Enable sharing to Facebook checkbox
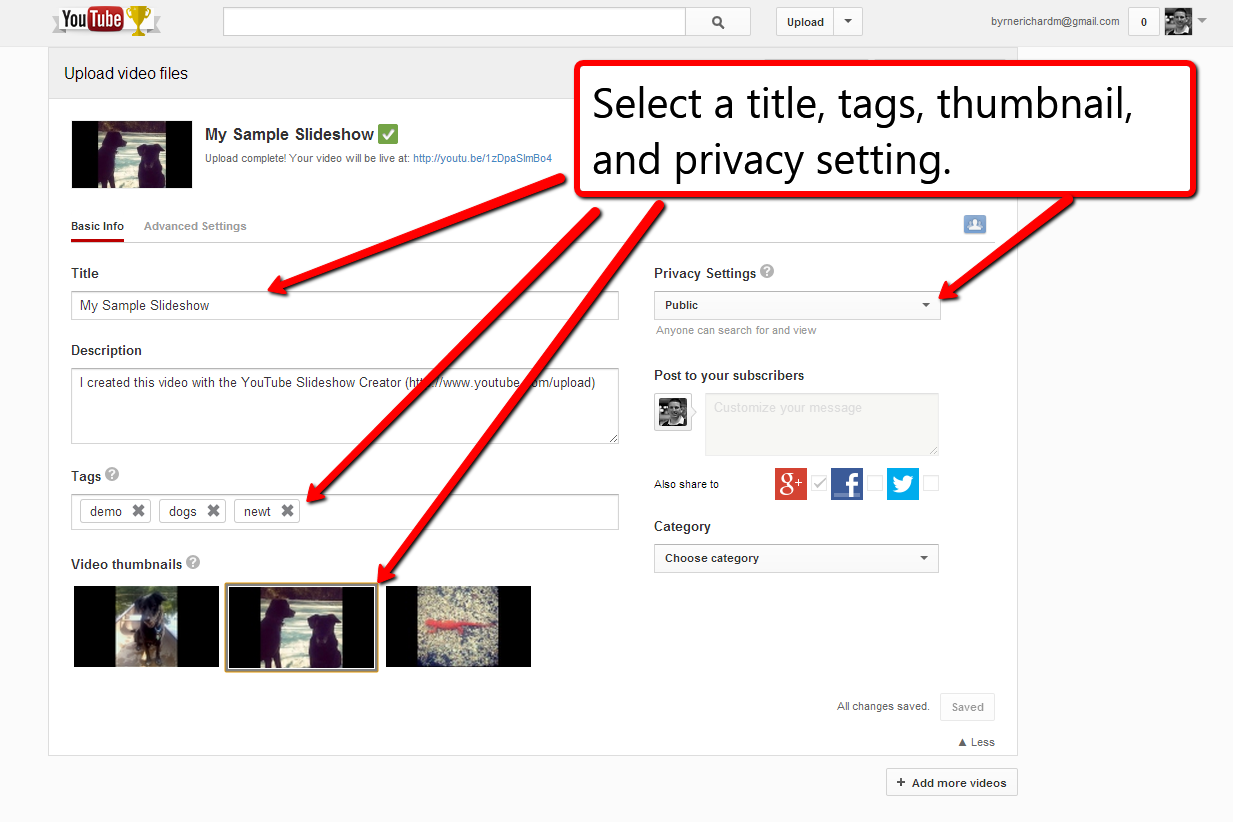 tap(874, 483)
